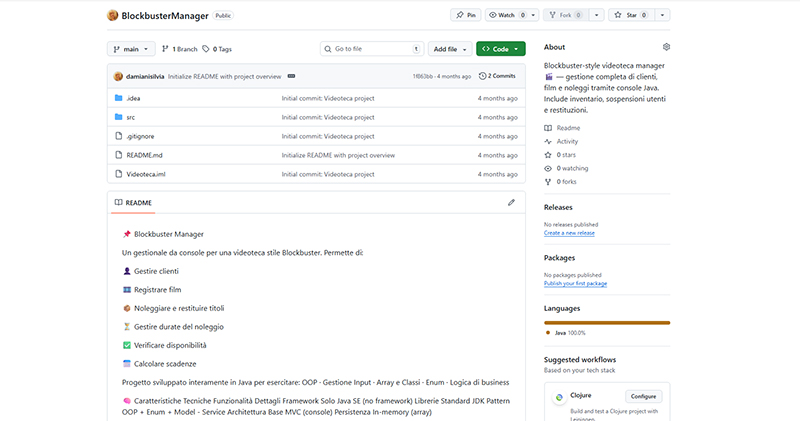
Task: Edit README with the pencil icon
Action: [511, 203]
